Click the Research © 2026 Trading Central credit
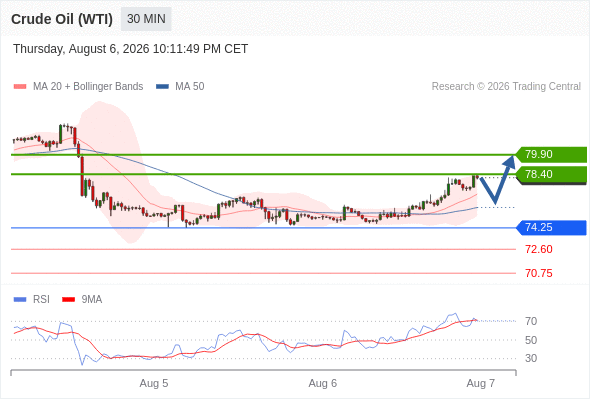The width and height of the screenshot is (590, 400). (506, 87)
